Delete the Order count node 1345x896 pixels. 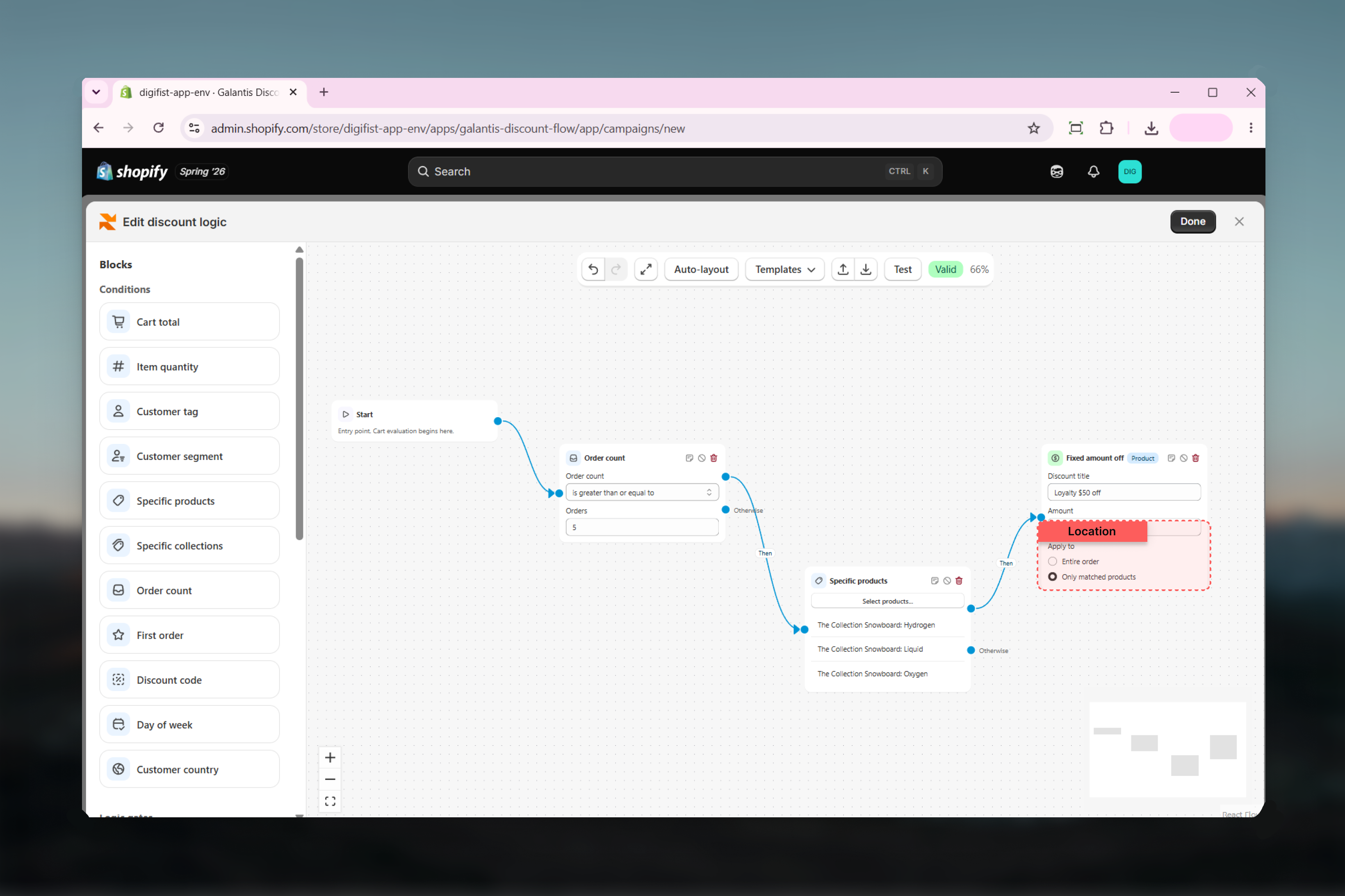[714, 458]
